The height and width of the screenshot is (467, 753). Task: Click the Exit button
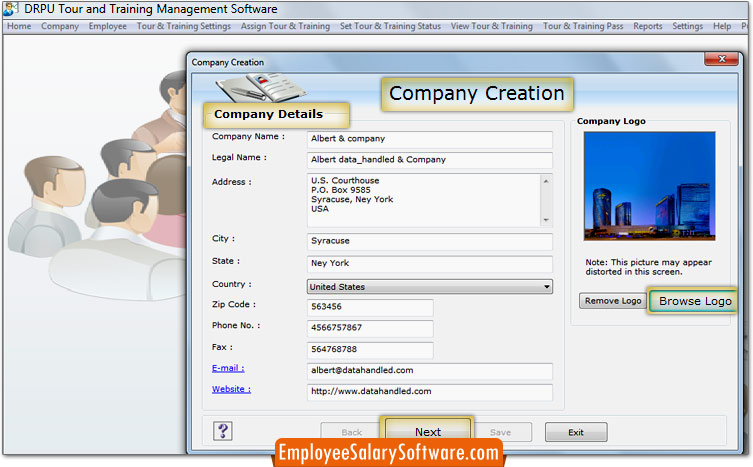coord(576,432)
